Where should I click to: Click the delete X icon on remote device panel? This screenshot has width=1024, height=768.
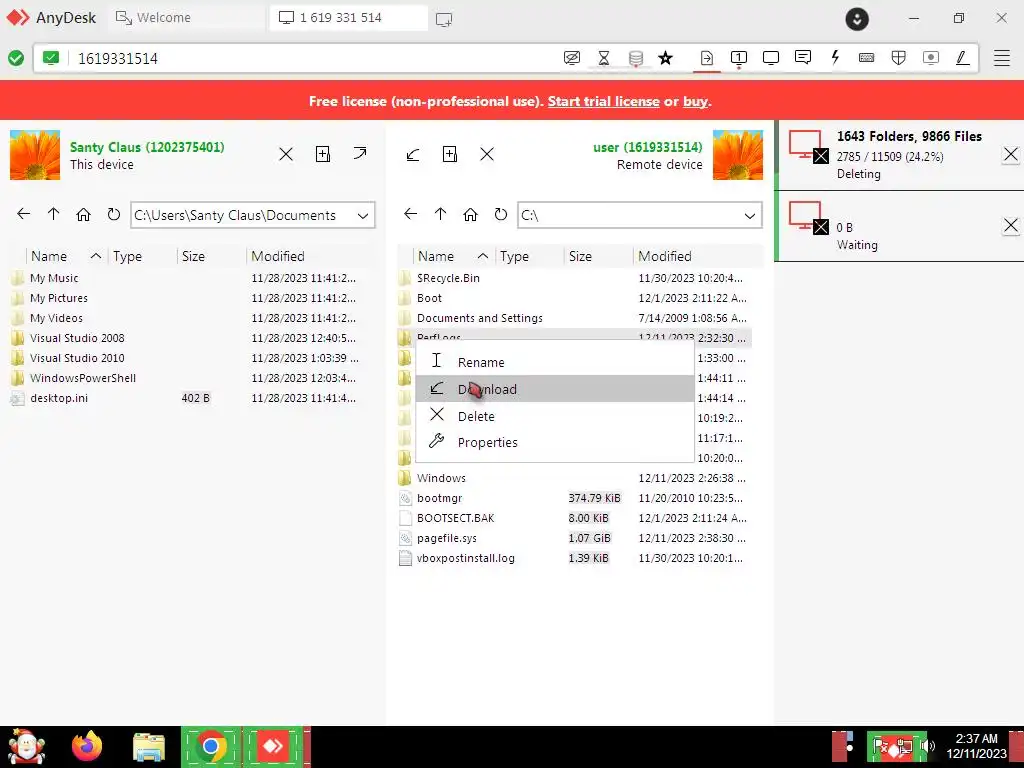point(487,154)
